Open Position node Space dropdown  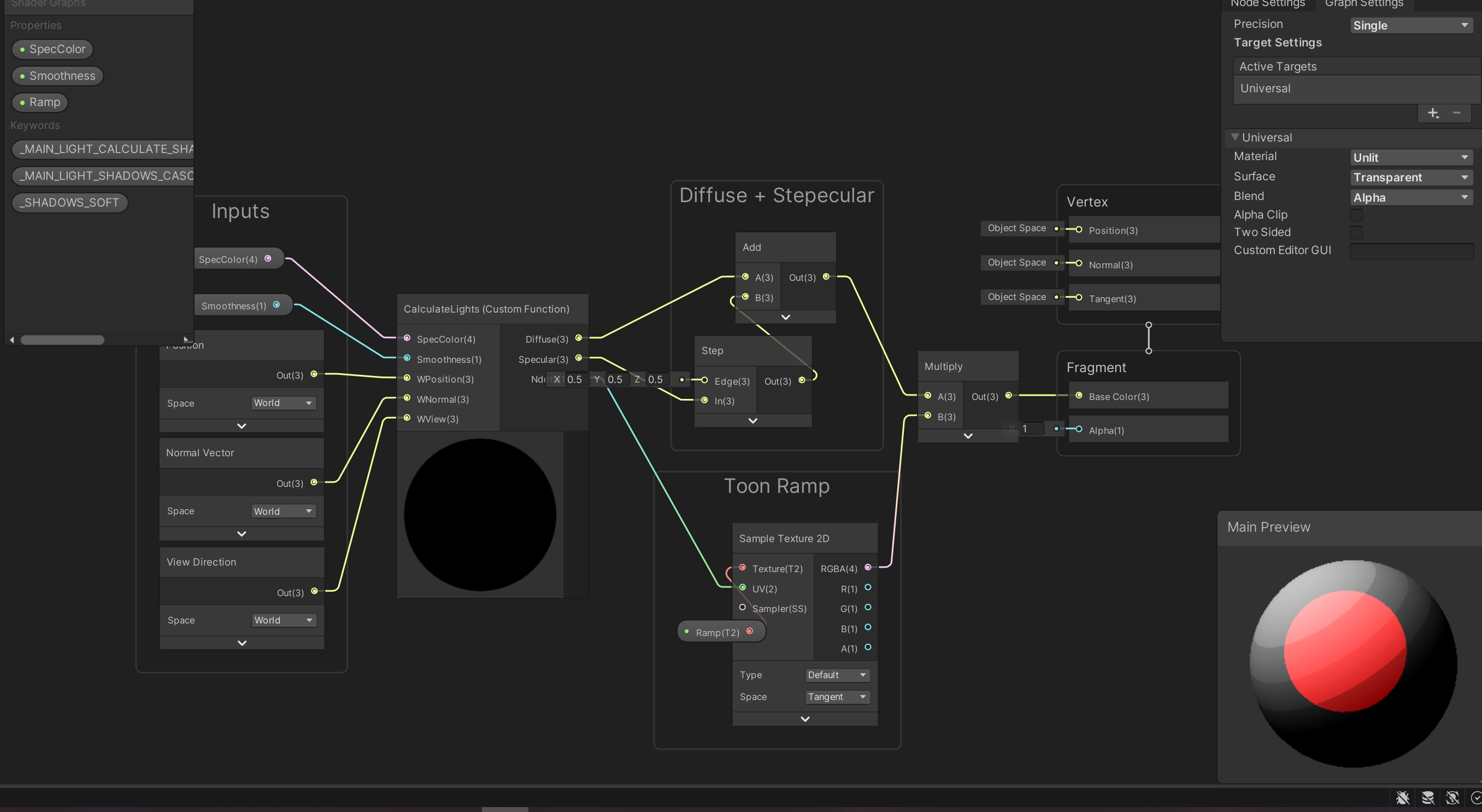point(284,403)
